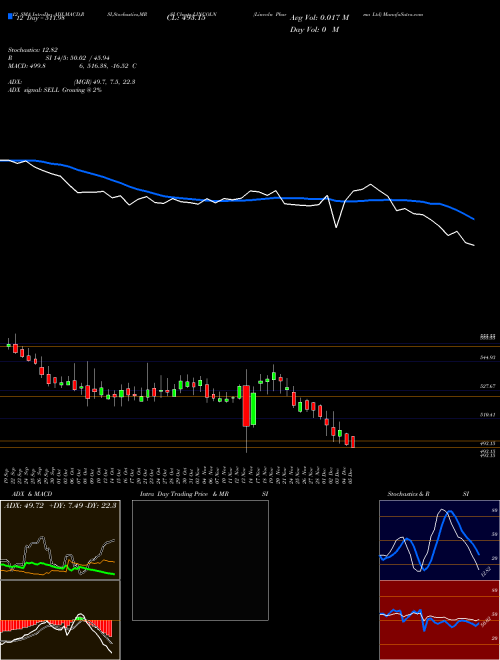Click the 527.67 price axis label

point(489,386)
